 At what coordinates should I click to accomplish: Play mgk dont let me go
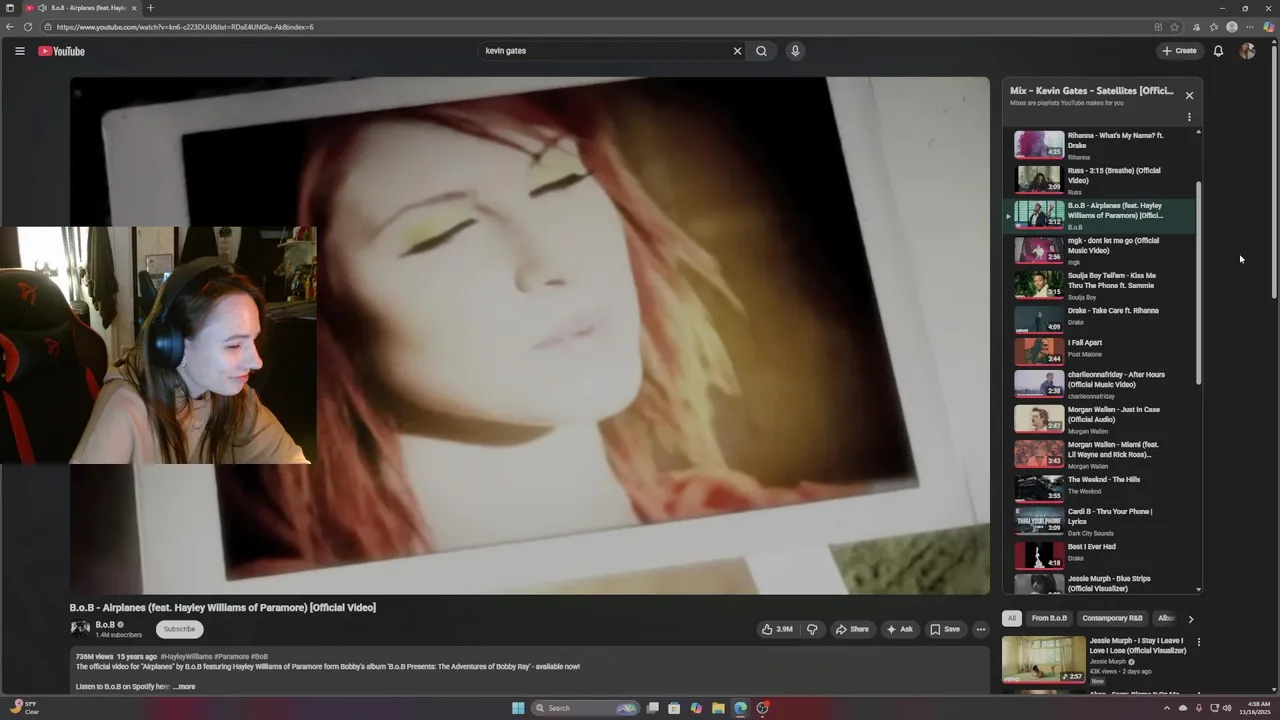point(1099,250)
